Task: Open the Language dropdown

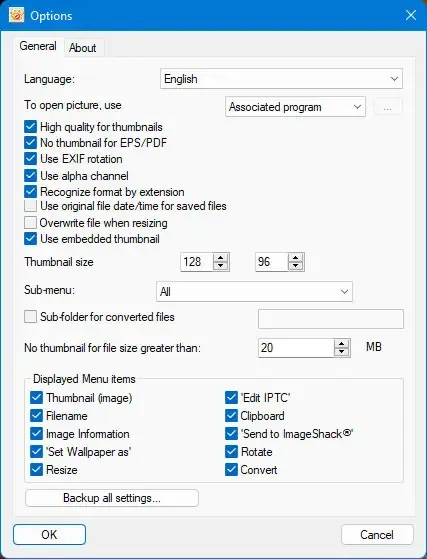Action: [281, 79]
